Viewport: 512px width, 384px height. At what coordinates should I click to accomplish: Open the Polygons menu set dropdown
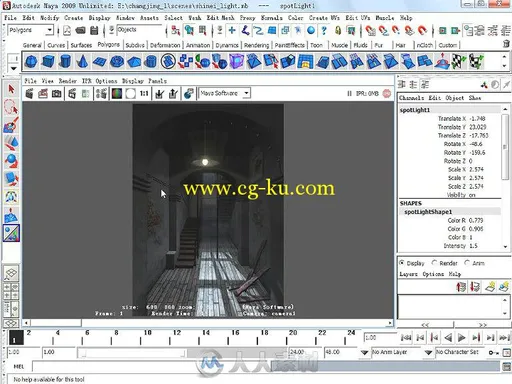click(x=30, y=30)
